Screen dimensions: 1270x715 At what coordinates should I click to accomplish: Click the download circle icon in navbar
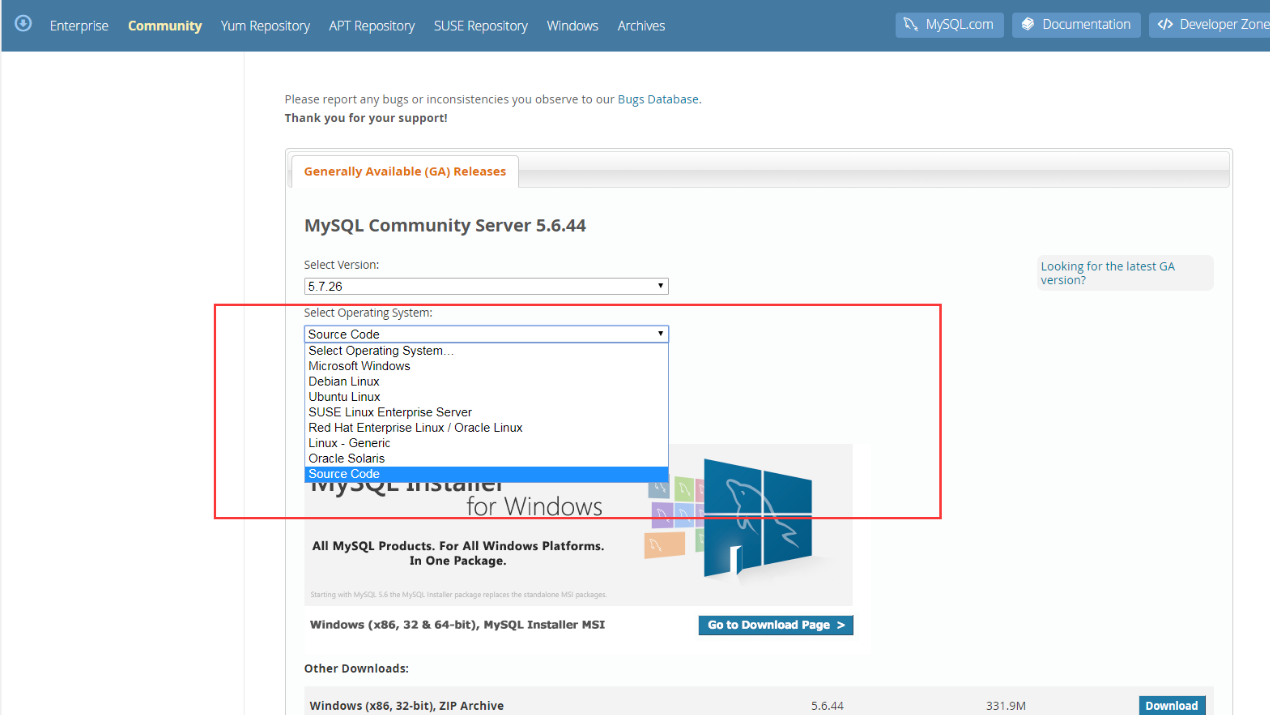[x=23, y=23]
